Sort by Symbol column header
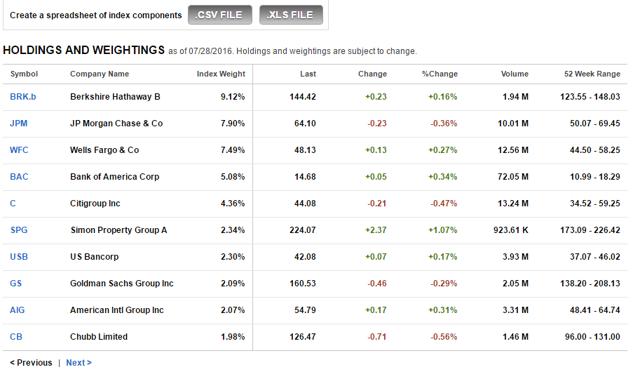This screenshot has width=640, height=372. (x=24, y=74)
